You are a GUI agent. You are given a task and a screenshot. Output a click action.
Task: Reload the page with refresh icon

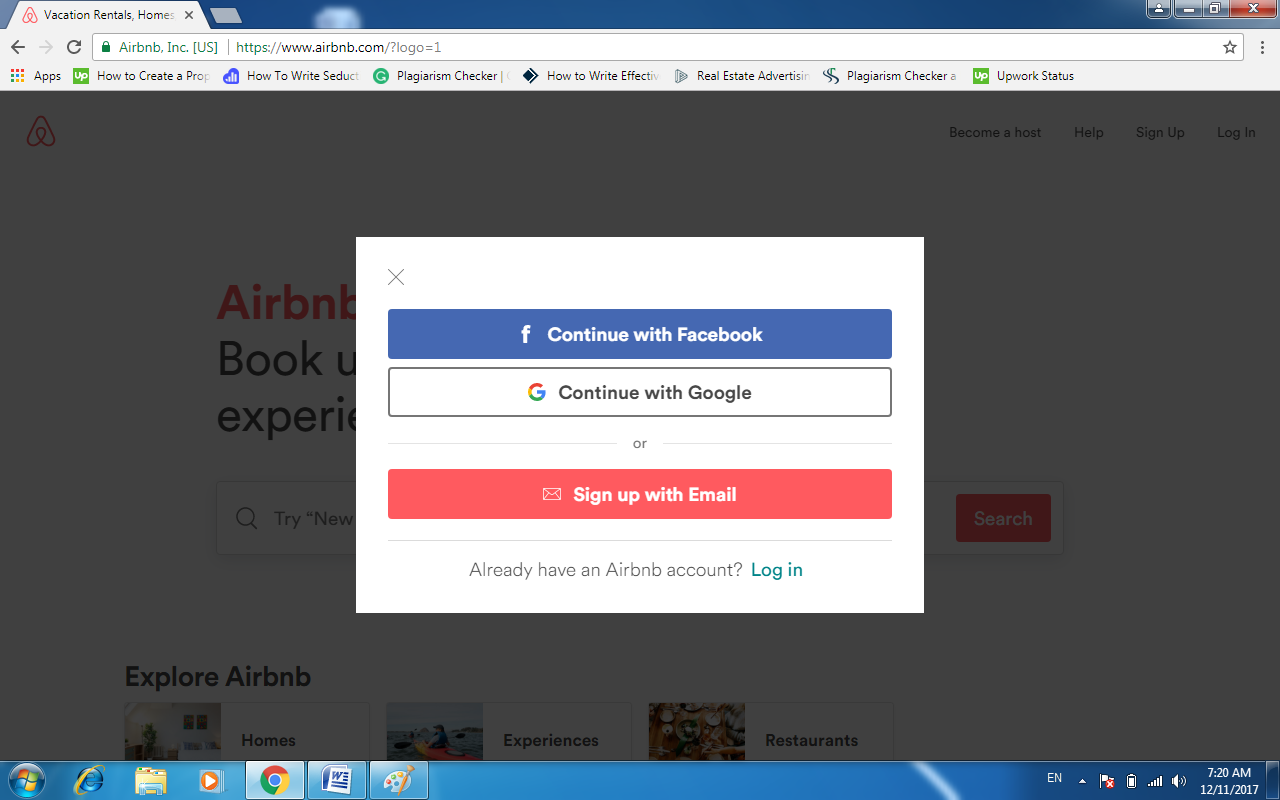[x=74, y=47]
